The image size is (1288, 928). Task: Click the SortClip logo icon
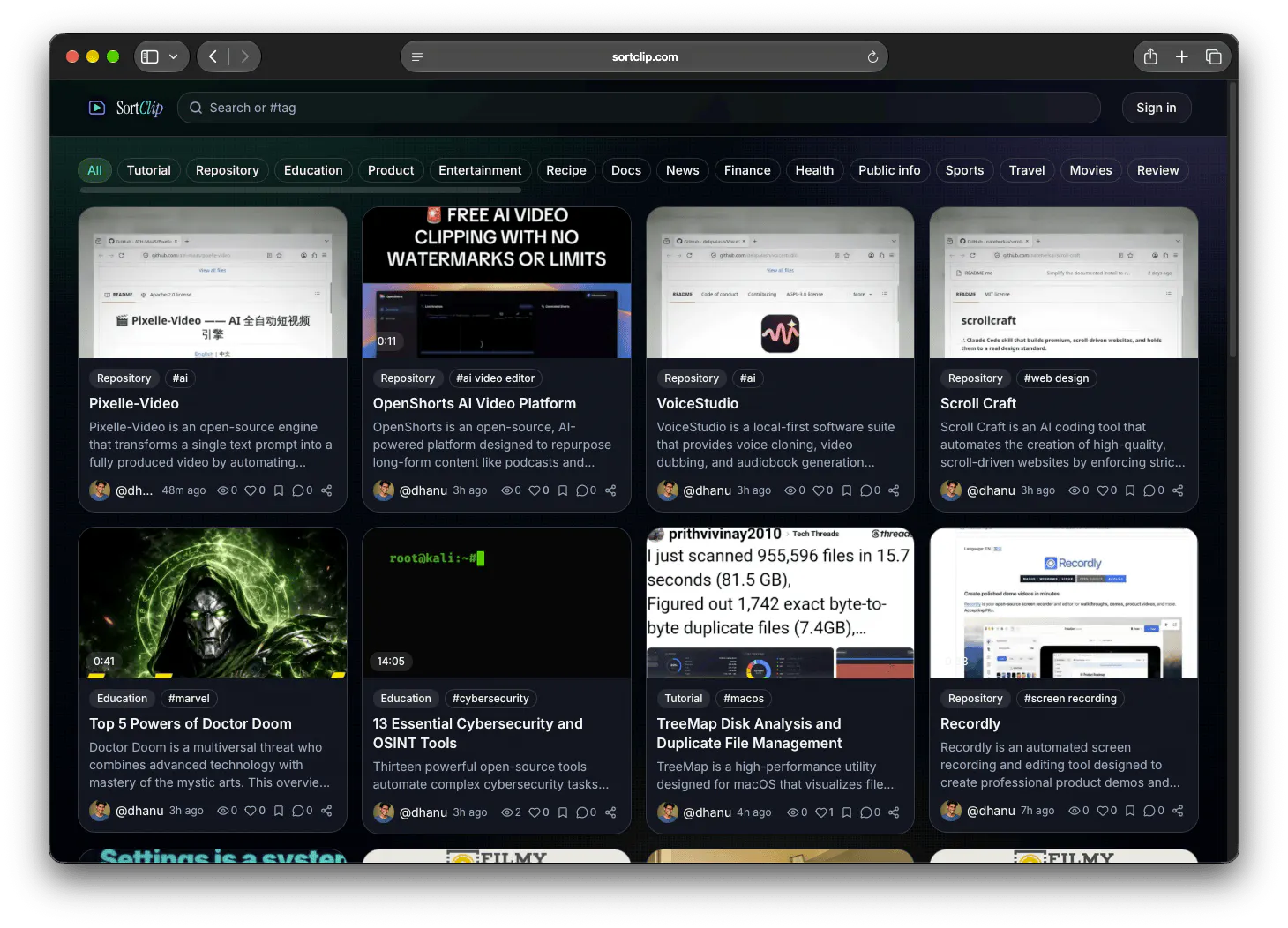point(97,108)
